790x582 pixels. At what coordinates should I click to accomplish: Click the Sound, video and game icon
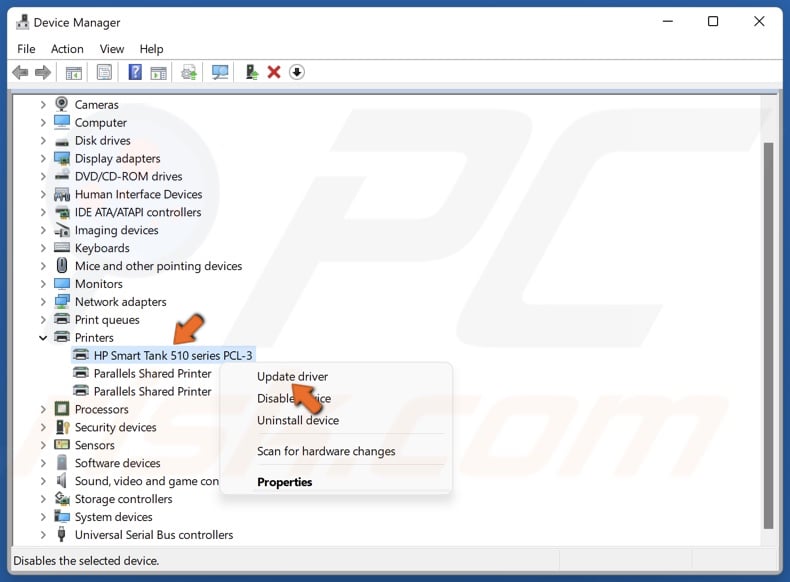[61, 480]
